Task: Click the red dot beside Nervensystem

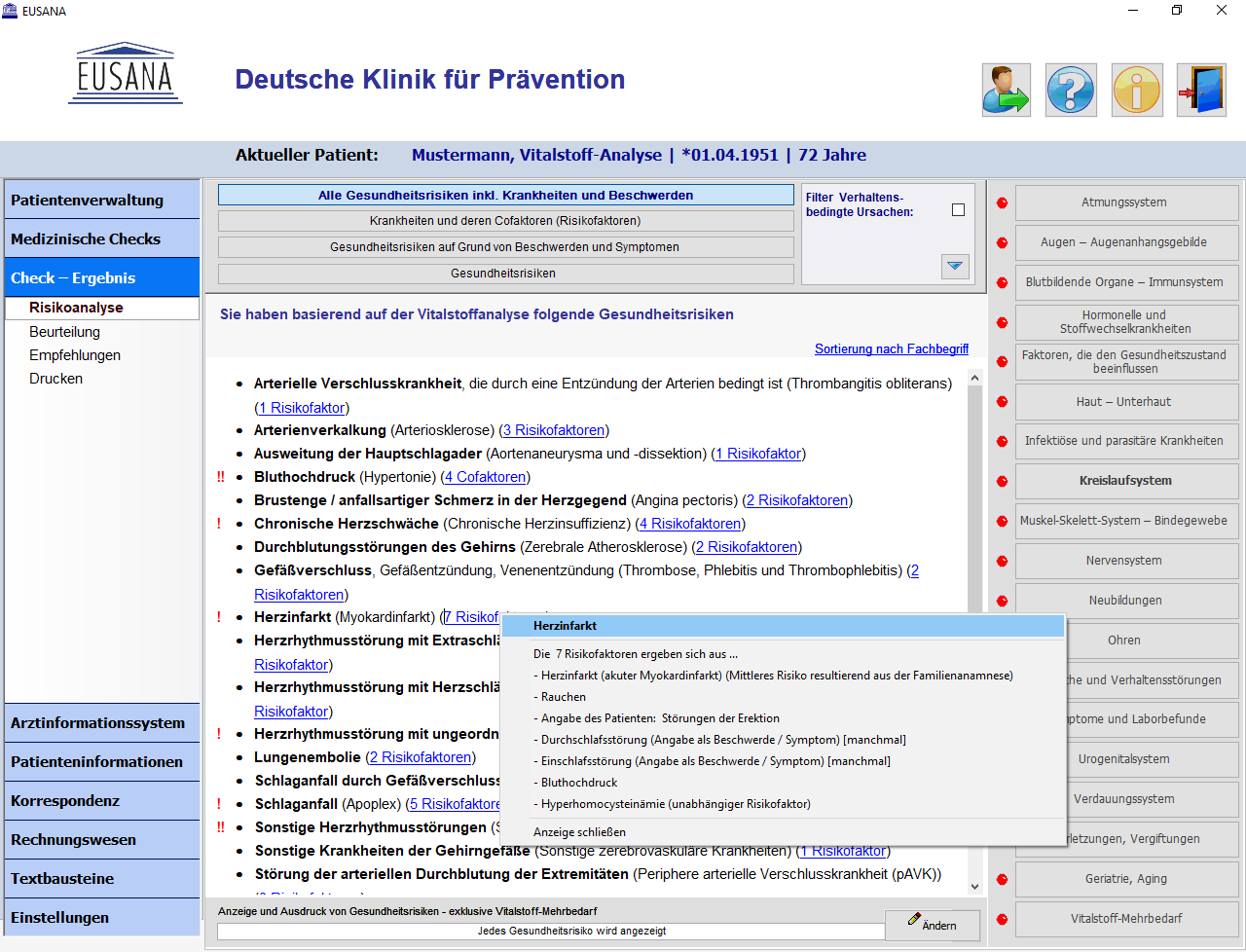Action: [x=1002, y=561]
